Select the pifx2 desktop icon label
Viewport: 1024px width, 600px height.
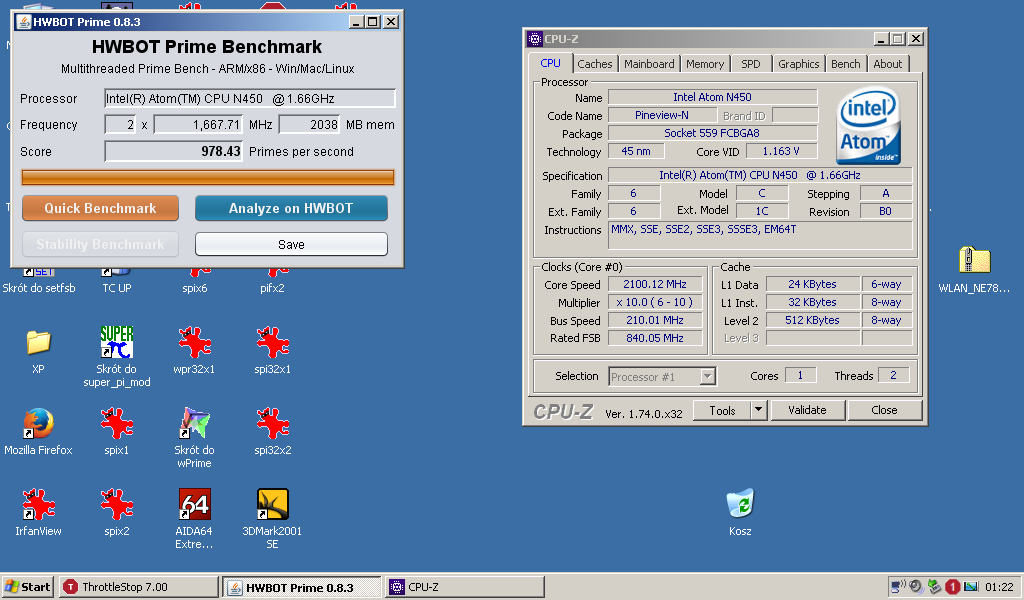[272, 288]
